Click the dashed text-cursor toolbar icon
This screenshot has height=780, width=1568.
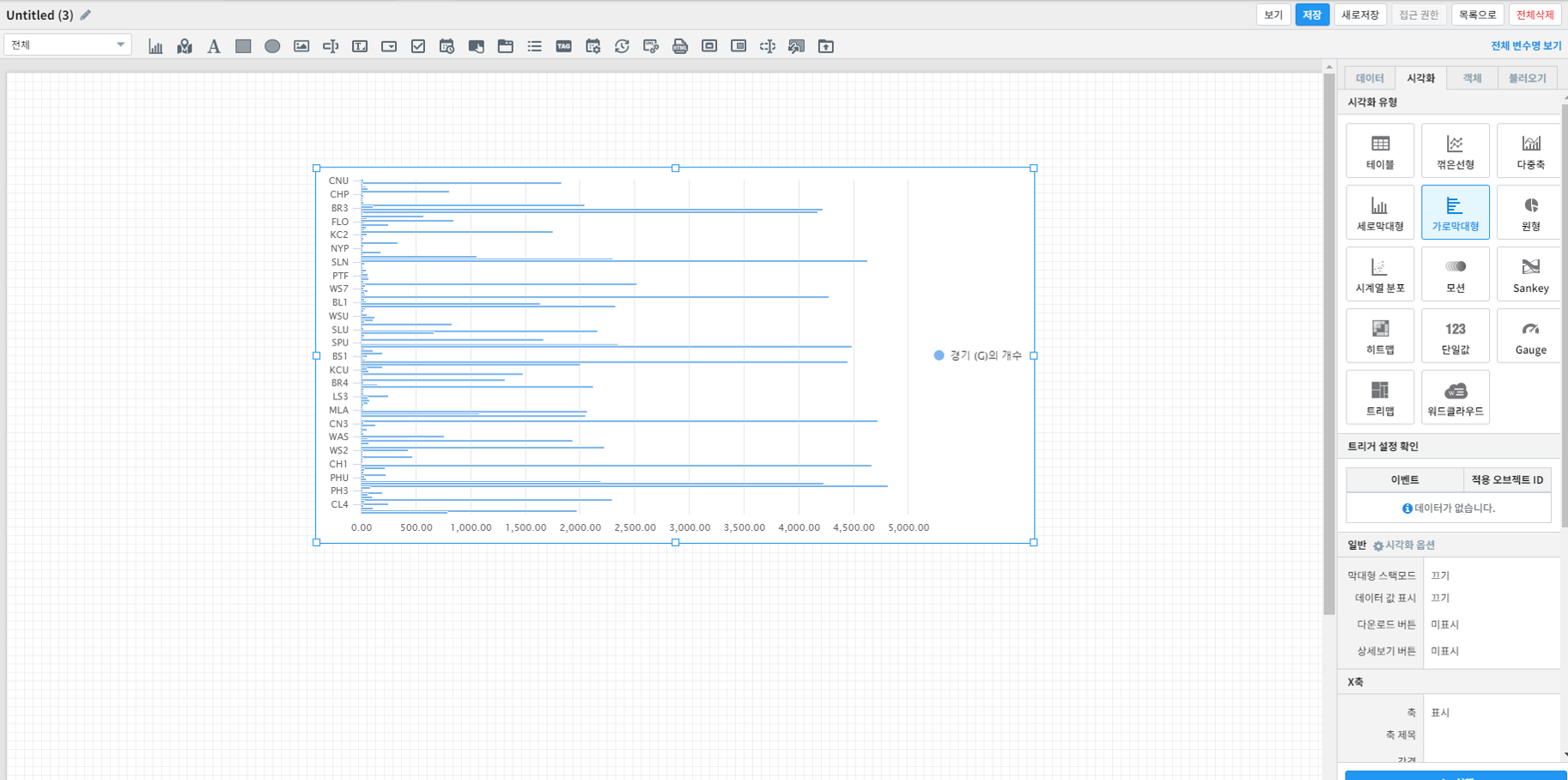[768, 46]
